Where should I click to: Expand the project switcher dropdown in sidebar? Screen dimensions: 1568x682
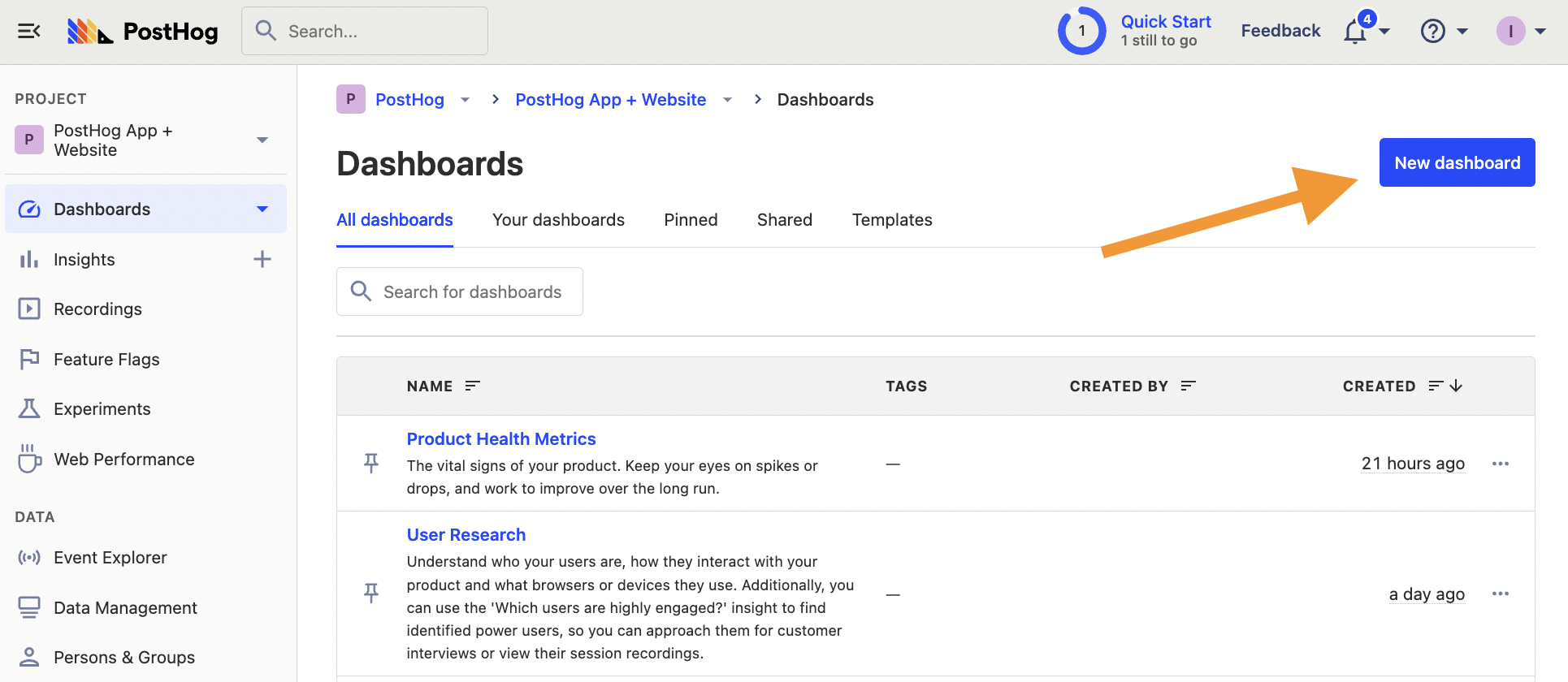click(x=262, y=140)
